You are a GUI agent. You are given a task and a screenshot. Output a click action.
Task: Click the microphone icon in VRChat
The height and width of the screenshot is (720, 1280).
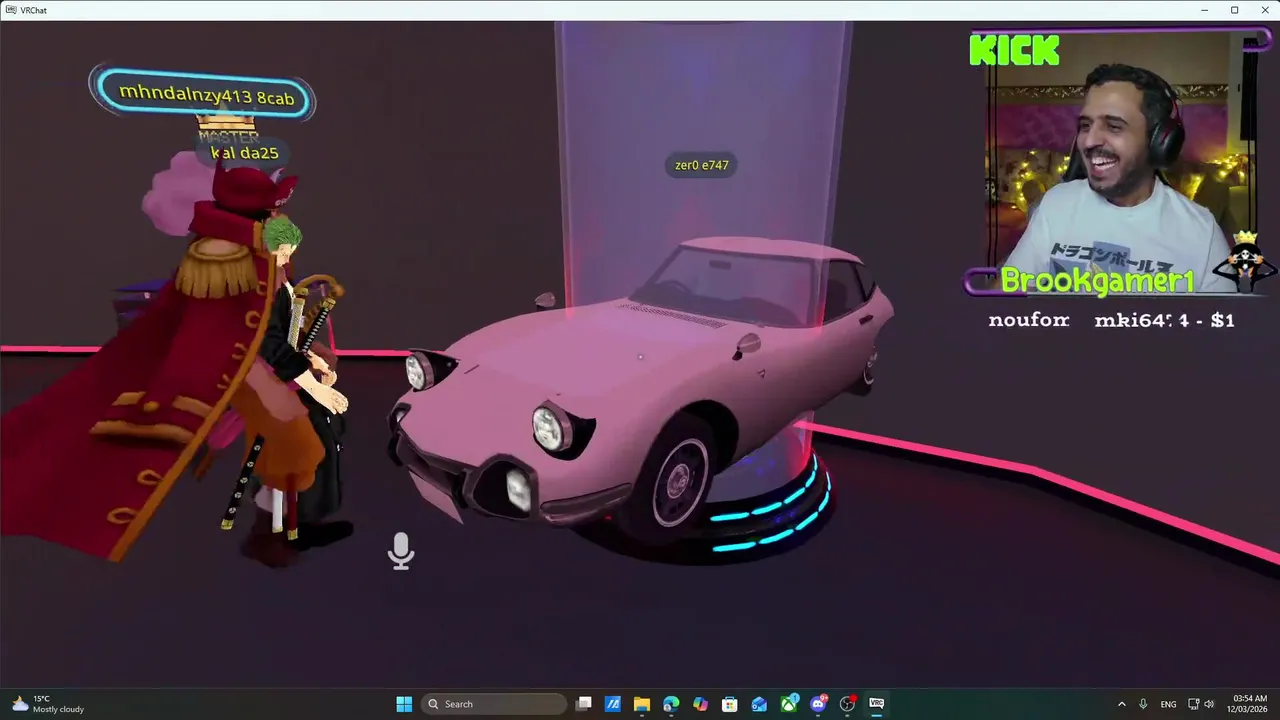401,551
